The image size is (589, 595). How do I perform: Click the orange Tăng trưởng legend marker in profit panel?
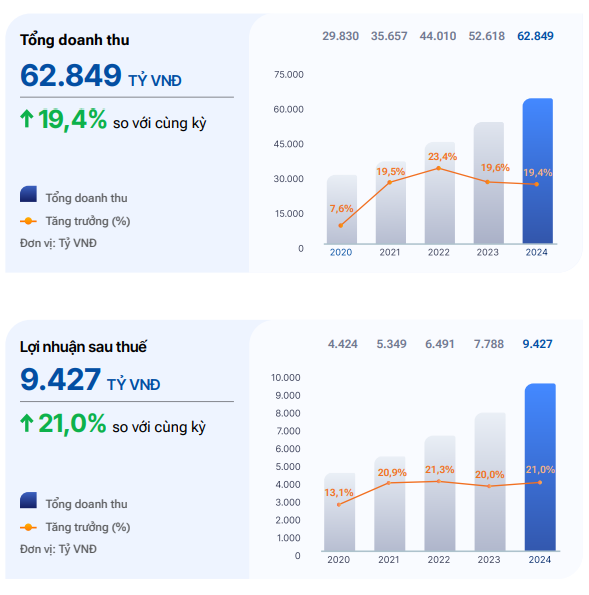28,527
